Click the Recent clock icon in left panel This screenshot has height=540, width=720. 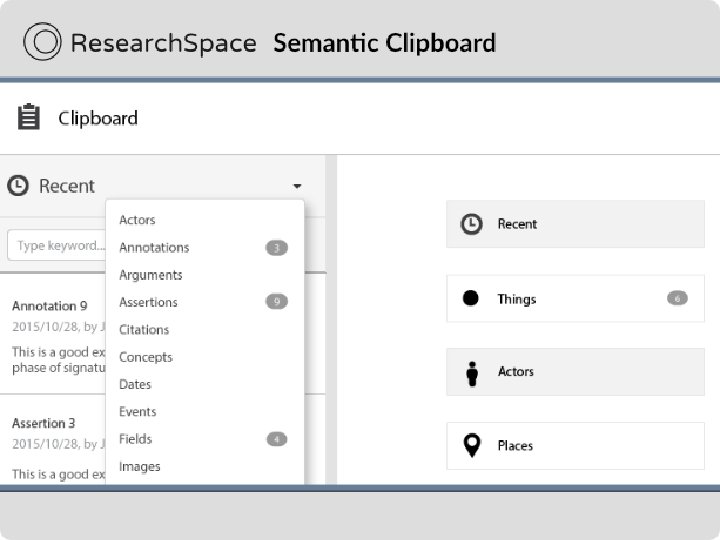[x=18, y=186]
